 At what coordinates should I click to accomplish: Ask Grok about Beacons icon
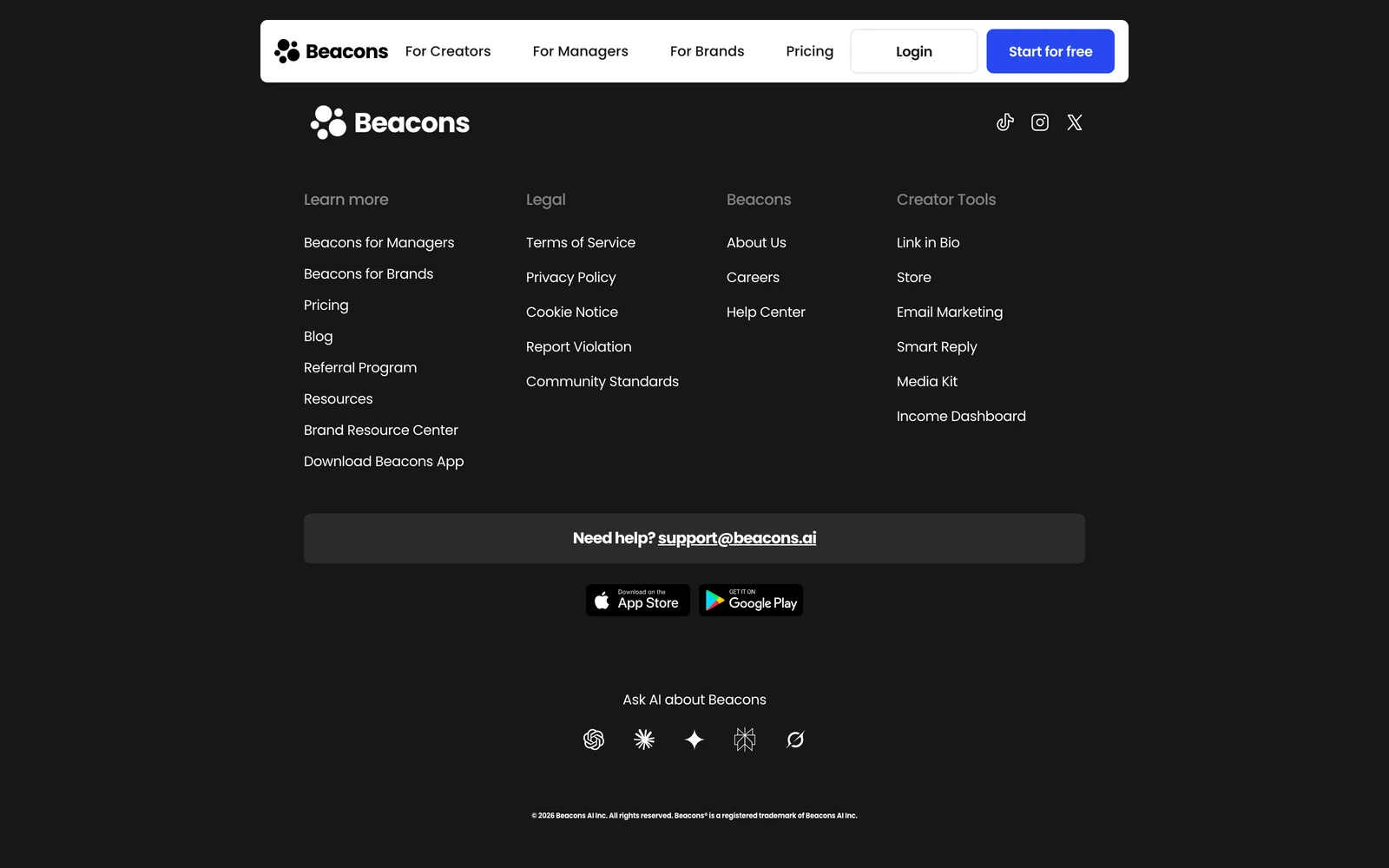795,740
